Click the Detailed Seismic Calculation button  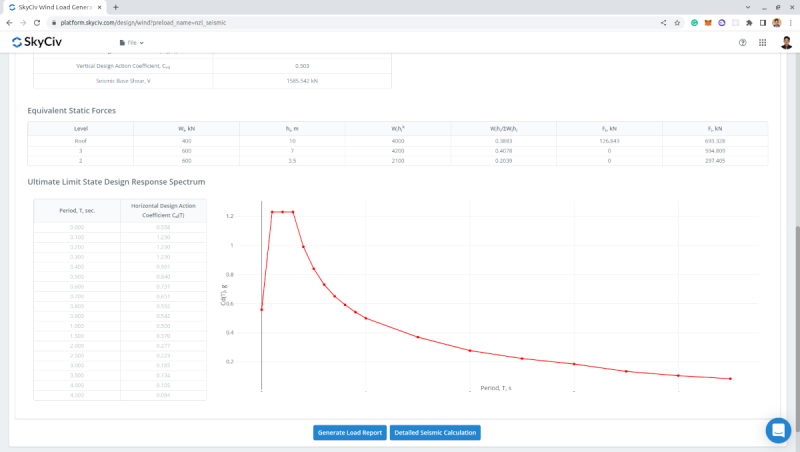pos(435,433)
